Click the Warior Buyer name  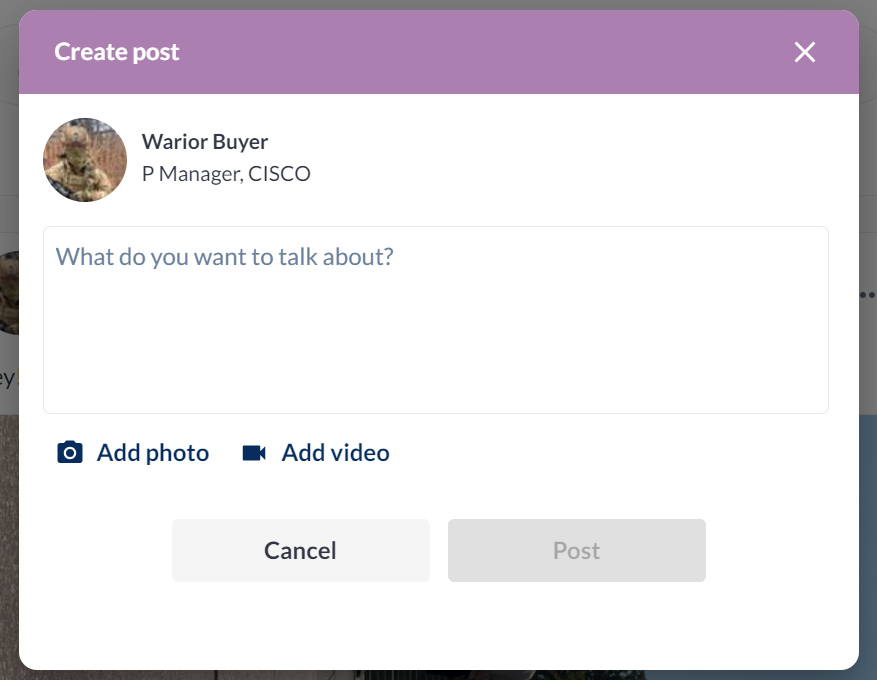point(205,141)
